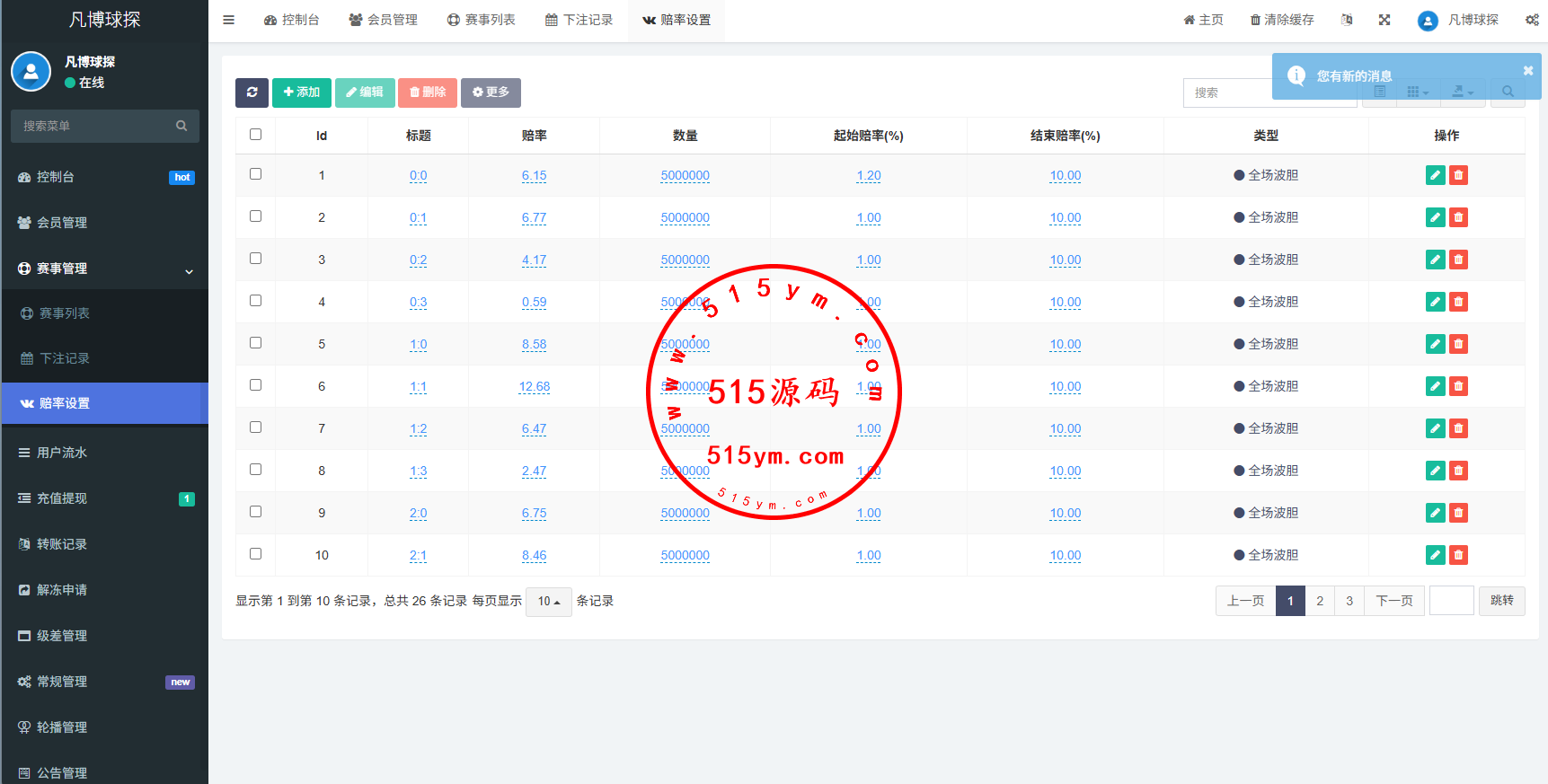Go to page 2 in pagination
This screenshot has width=1548, height=784.
pyautogui.click(x=1320, y=601)
